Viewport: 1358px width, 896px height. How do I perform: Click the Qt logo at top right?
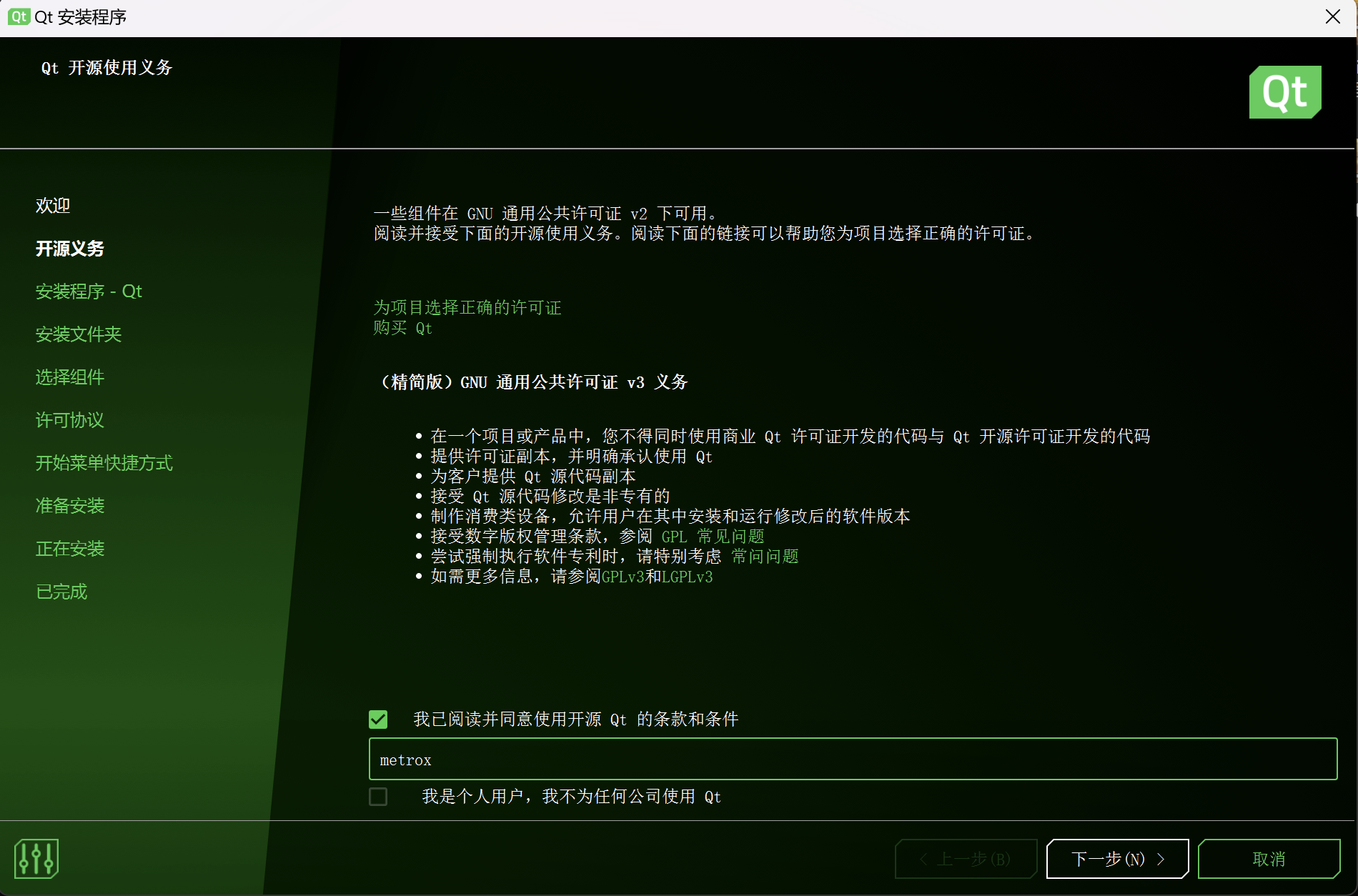(x=1285, y=92)
